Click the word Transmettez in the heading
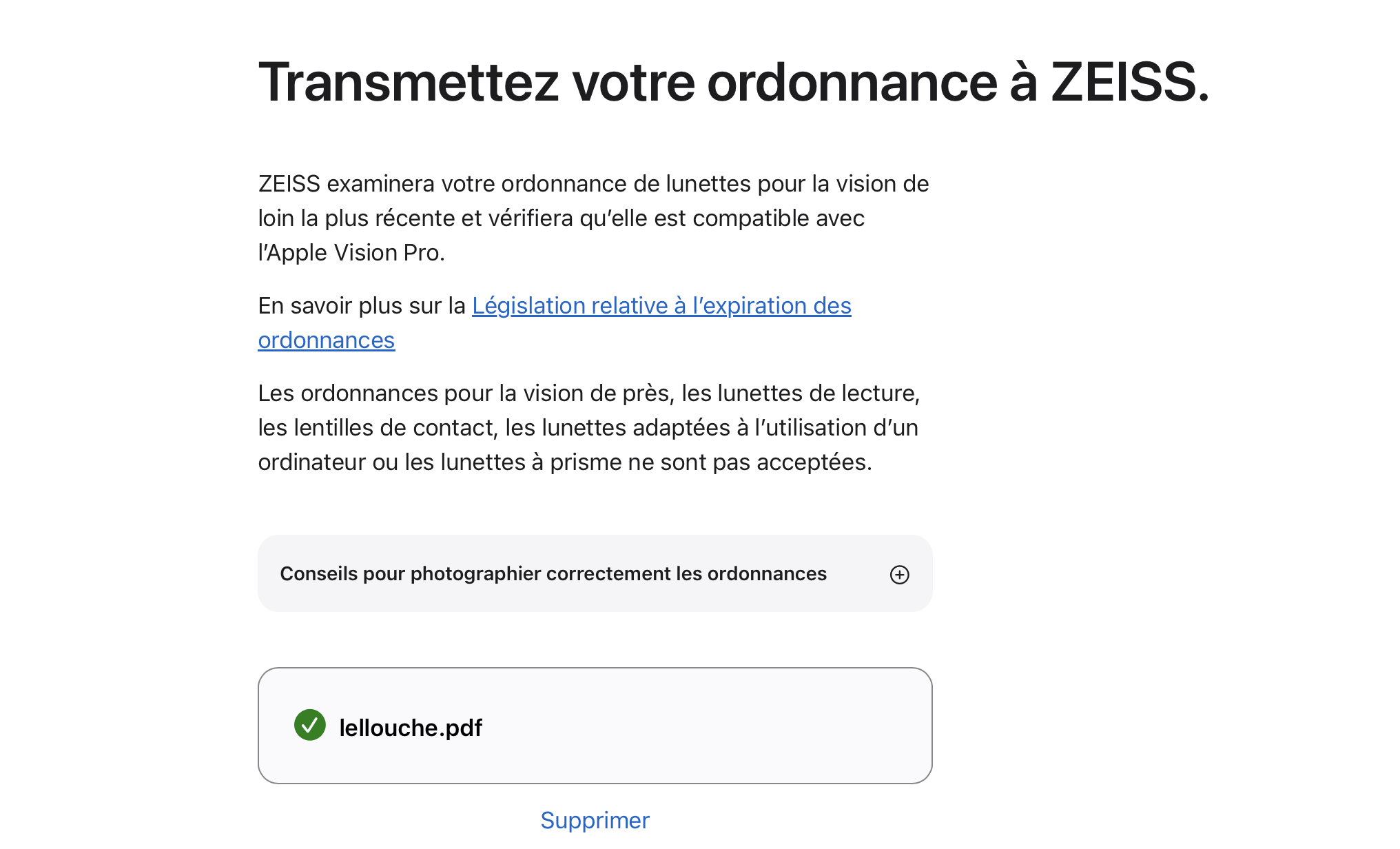 [x=409, y=82]
